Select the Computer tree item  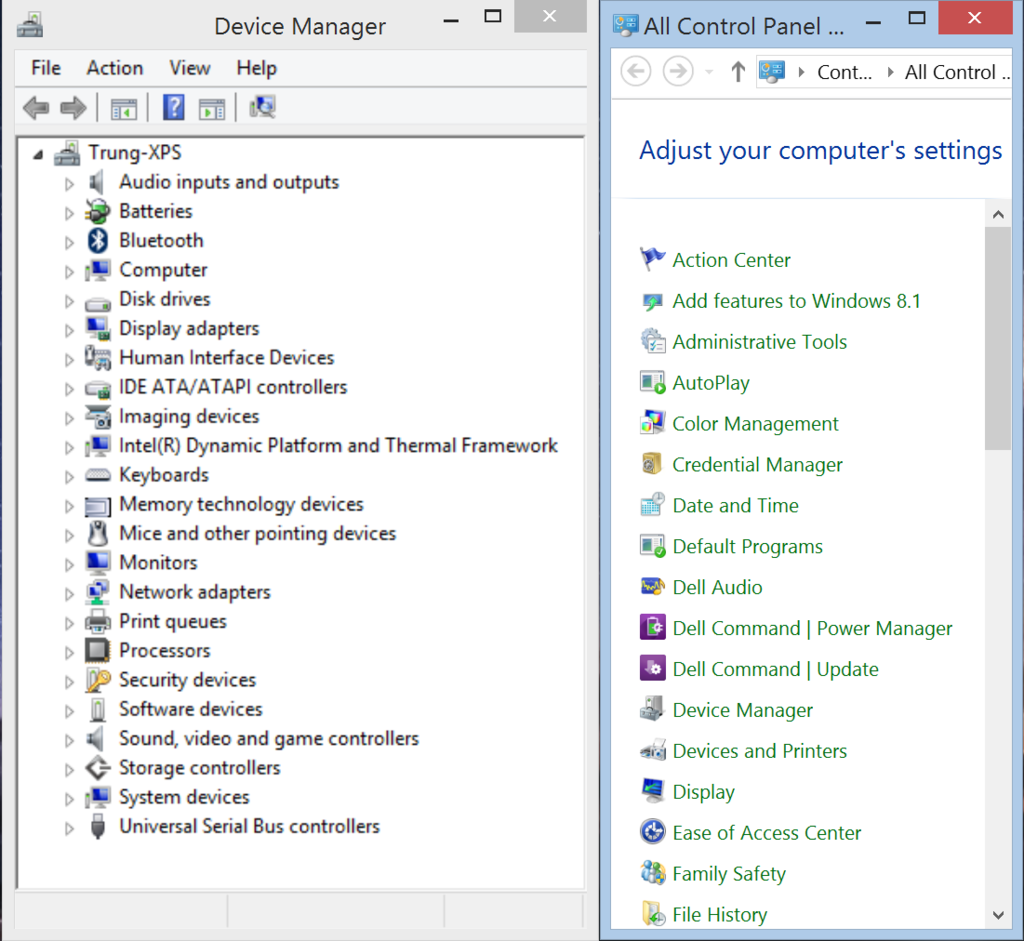pyautogui.click(x=163, y=269)
